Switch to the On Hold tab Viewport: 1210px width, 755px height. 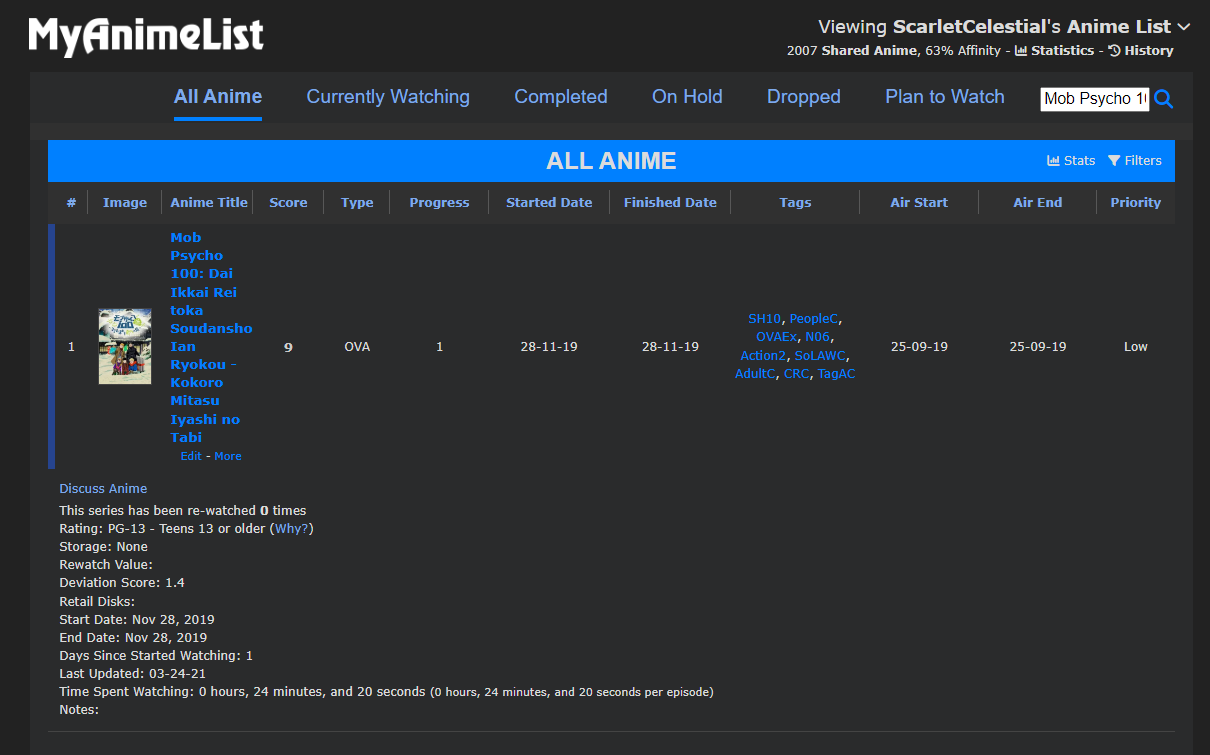click(687, 97)
